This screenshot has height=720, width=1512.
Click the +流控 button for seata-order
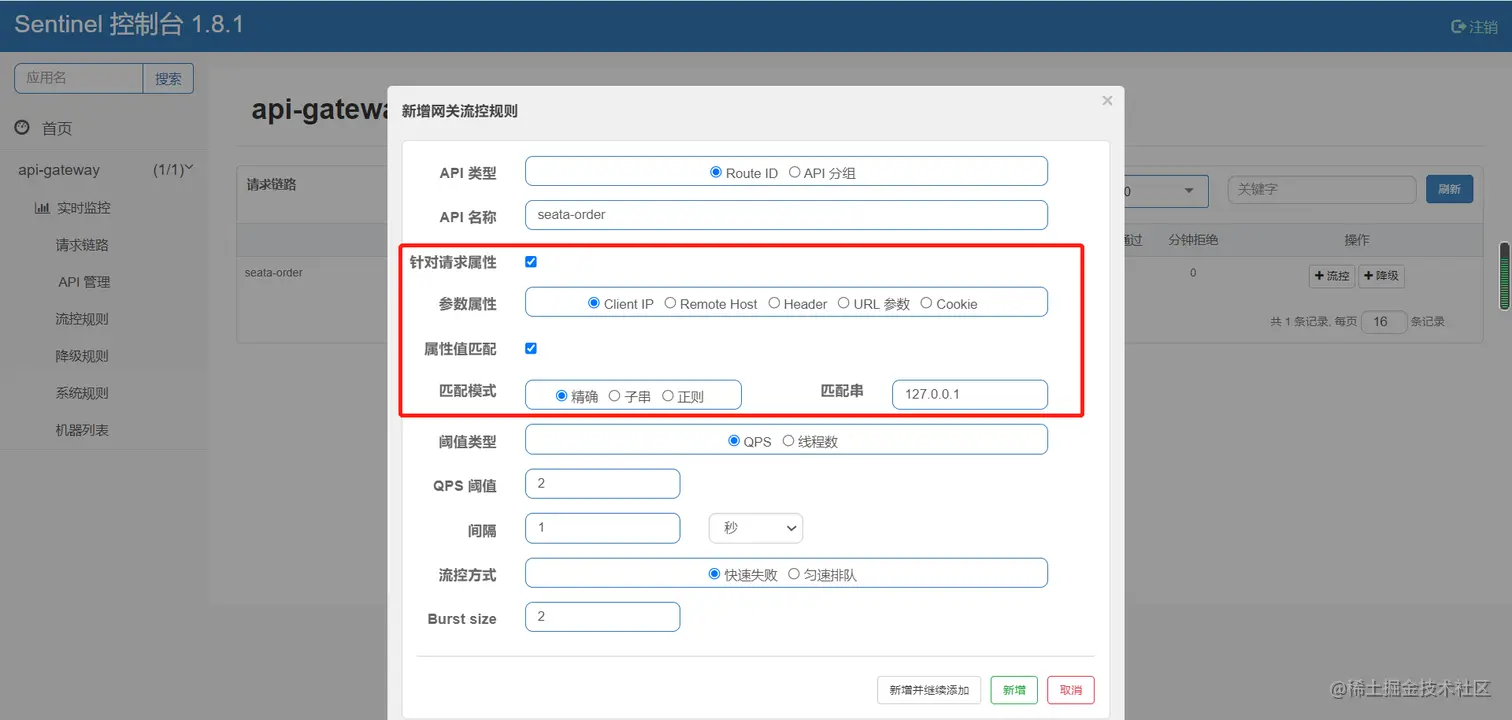[1332, 275]
